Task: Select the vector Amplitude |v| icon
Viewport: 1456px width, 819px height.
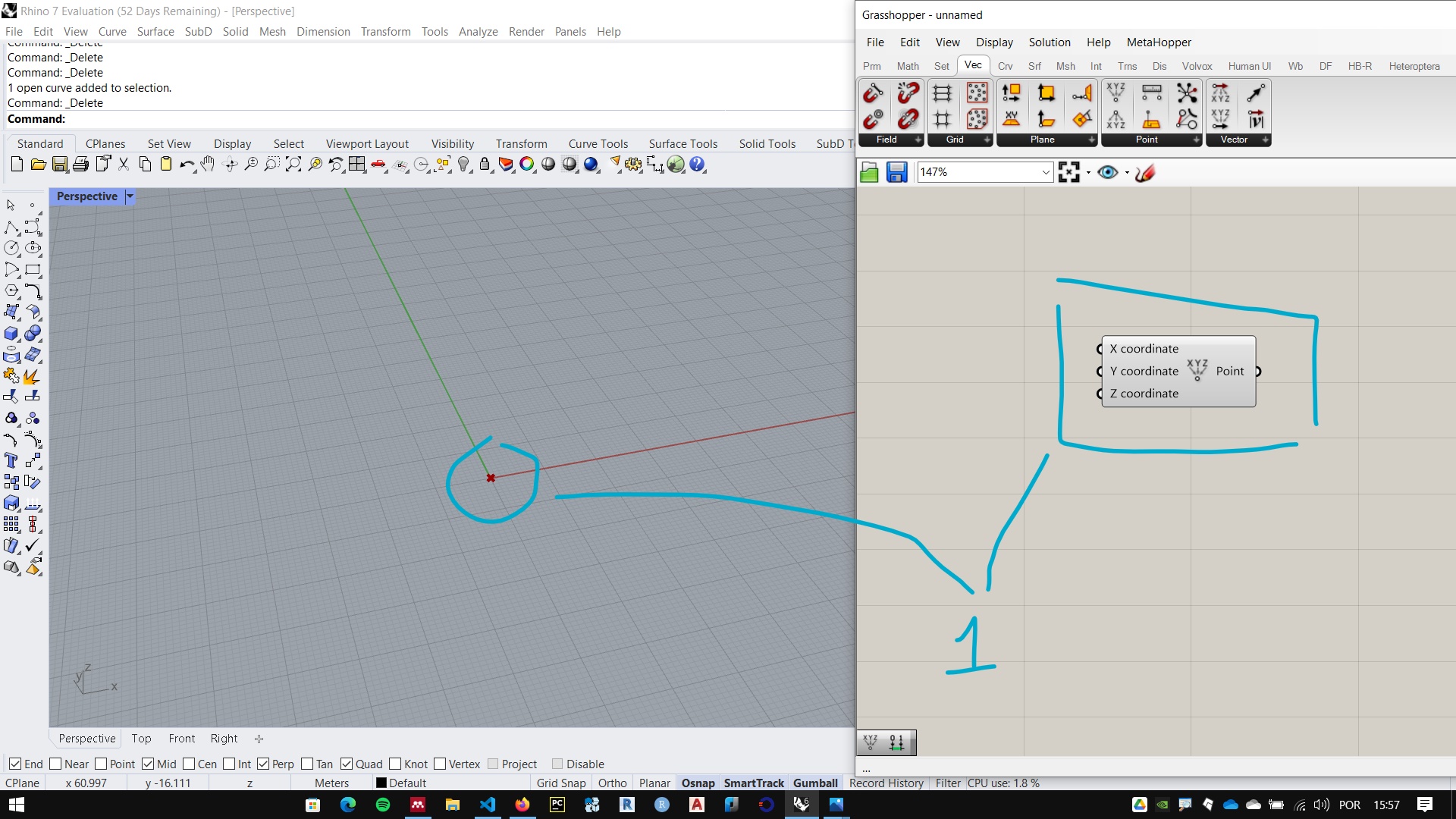Action: pyautogui.click(x=1256, y=119)
